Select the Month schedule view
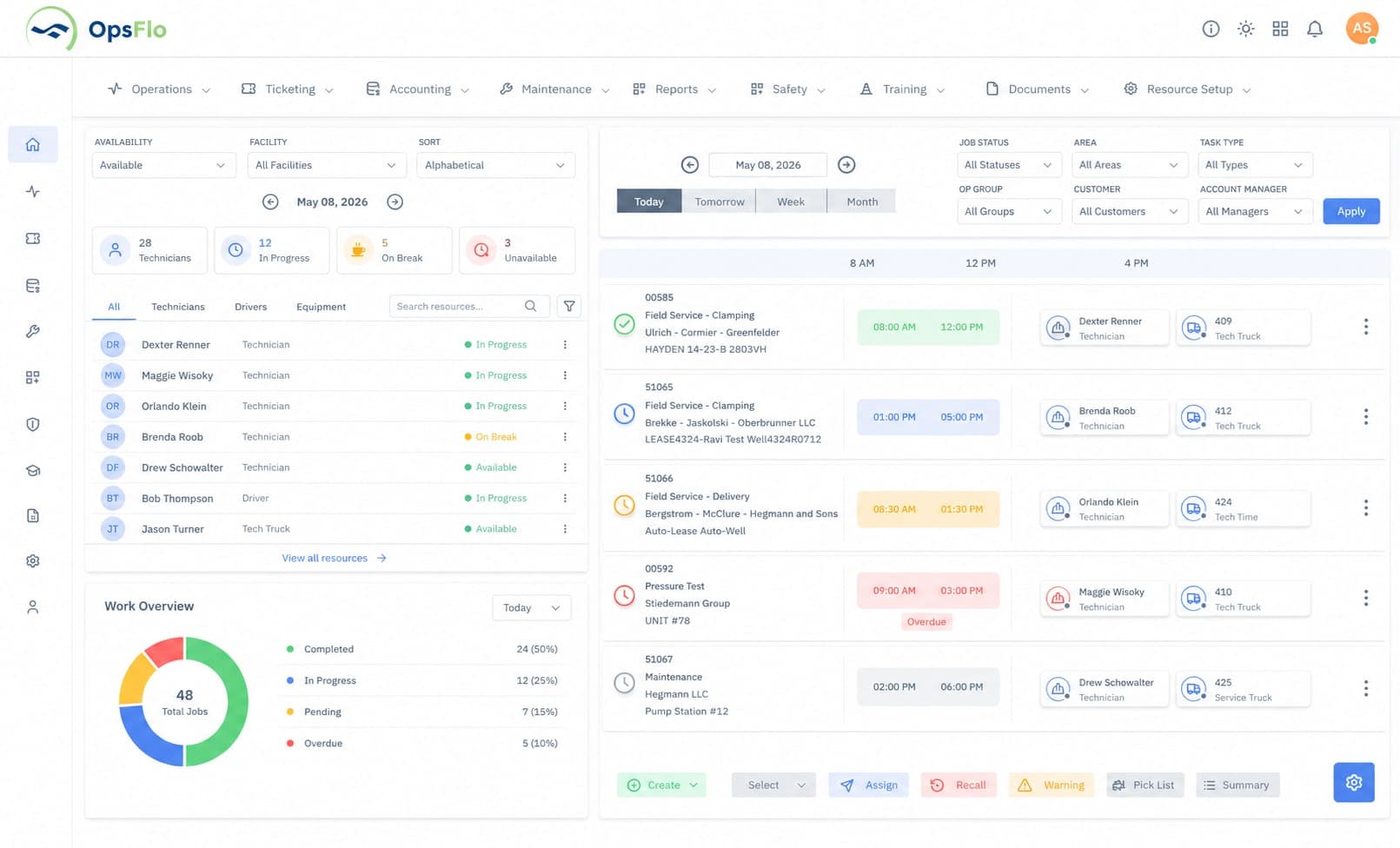This screenshot has width=1400, height=848. pyautogui.click(x=862, y=202)
